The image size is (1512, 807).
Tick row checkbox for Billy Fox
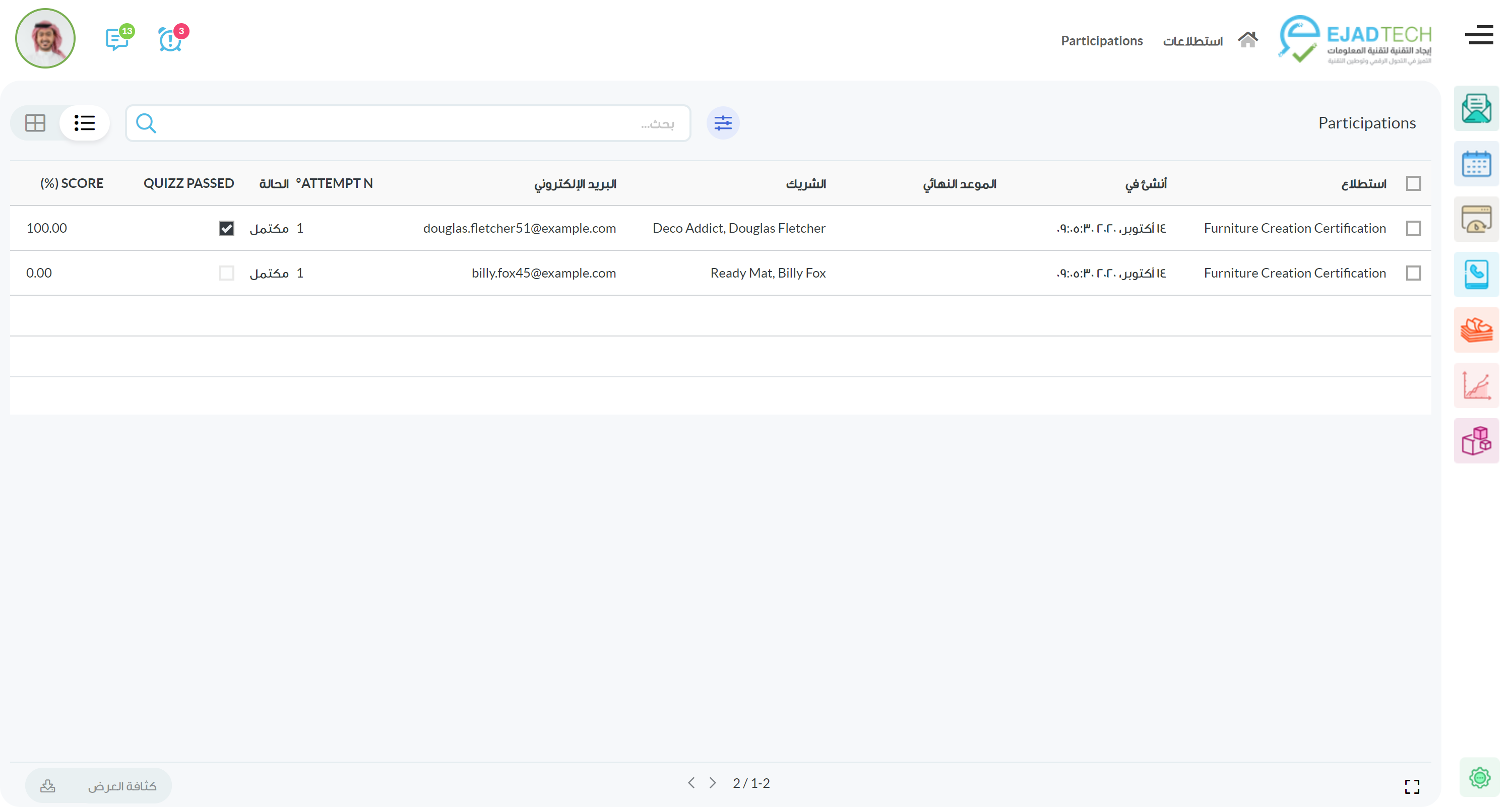tap(1413, 274)
